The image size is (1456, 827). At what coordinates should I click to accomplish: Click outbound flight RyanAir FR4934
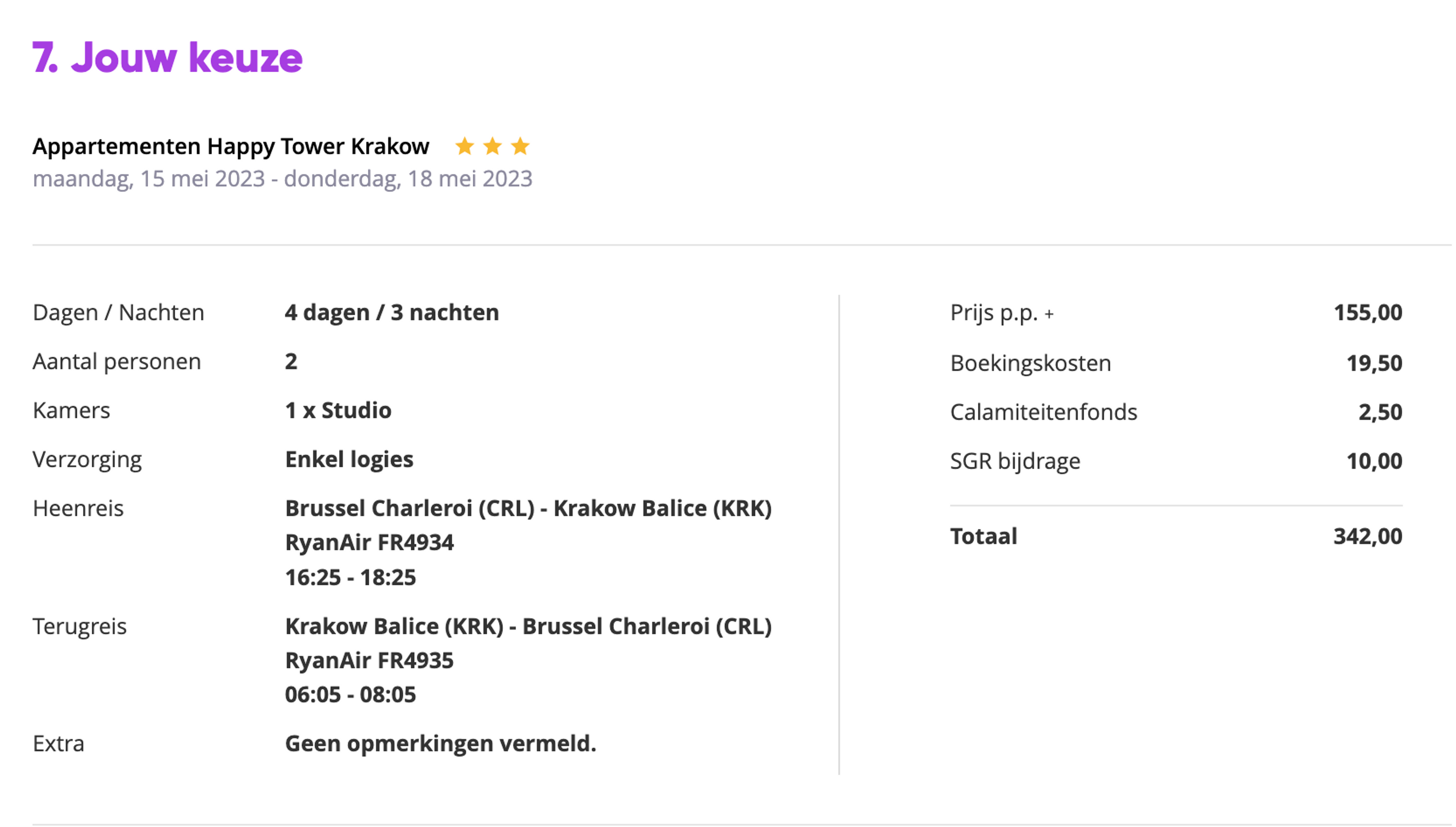coord(370,542)
